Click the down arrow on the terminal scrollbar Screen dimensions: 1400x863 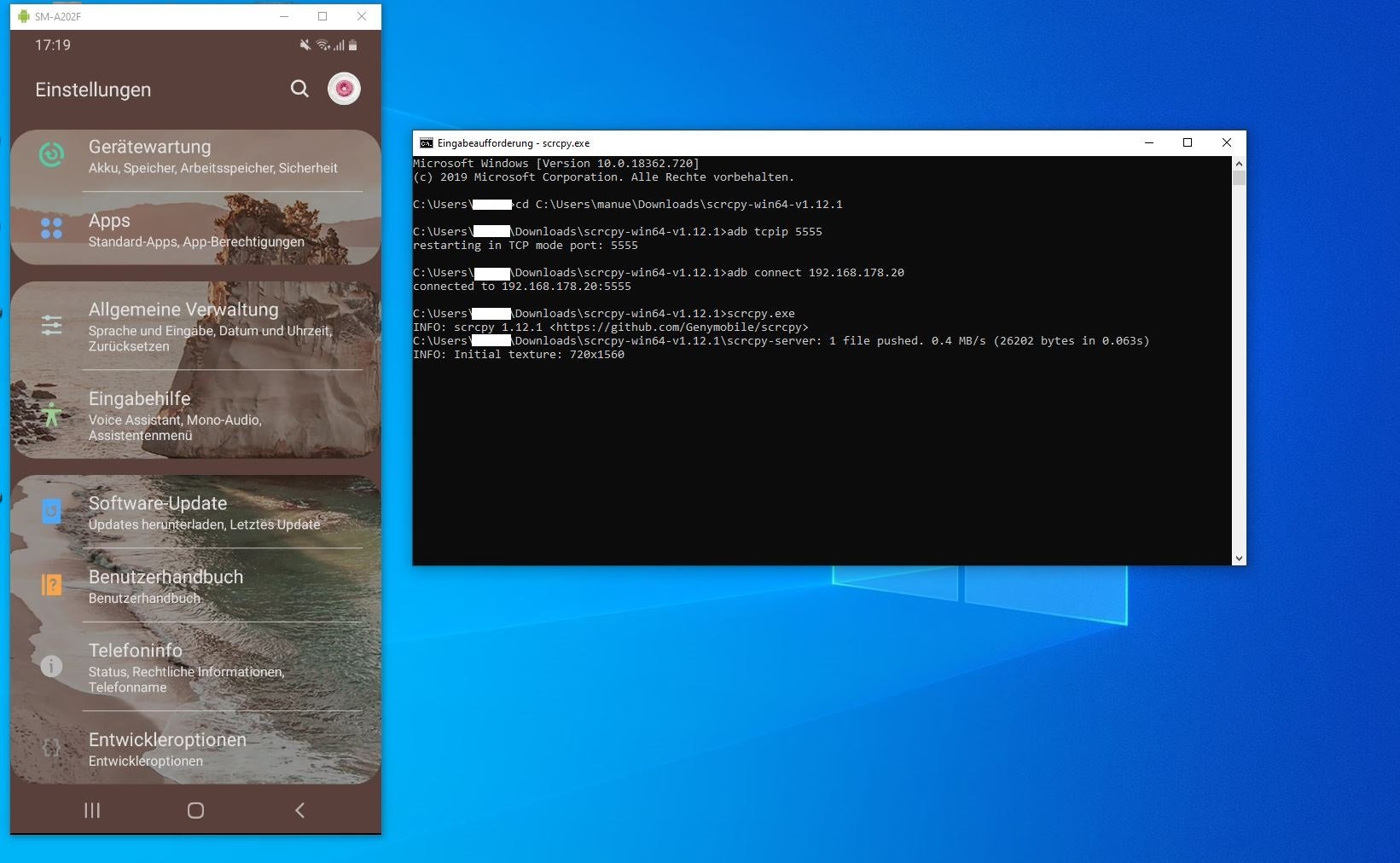pyautogui.click(x=1239, y=558)
